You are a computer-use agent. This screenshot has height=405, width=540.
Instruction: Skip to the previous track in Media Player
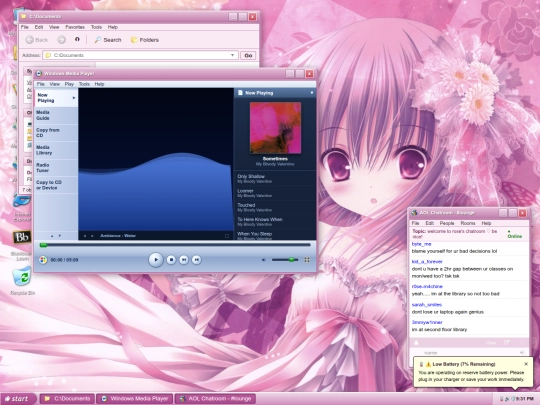pos(184,260)
